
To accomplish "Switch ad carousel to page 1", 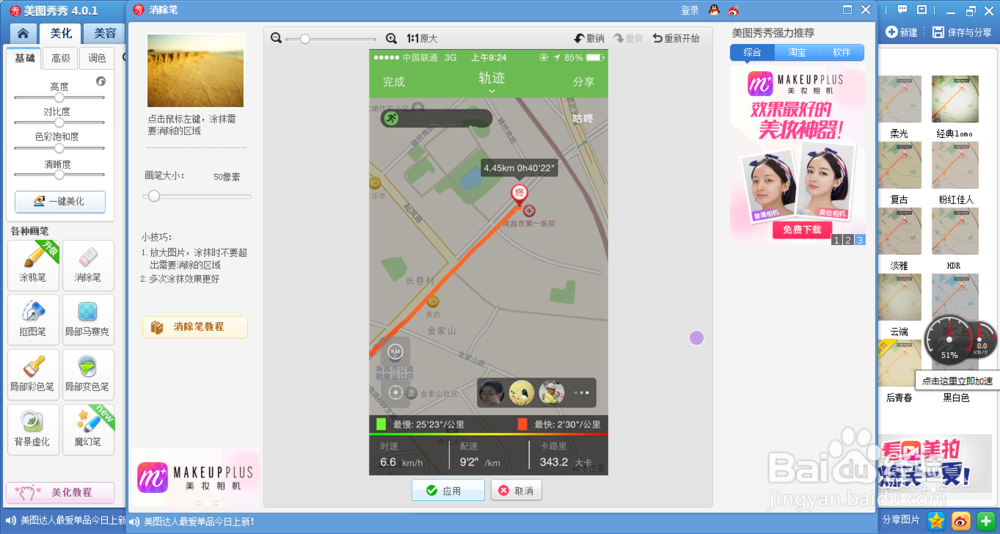I will tap(836, 240).
